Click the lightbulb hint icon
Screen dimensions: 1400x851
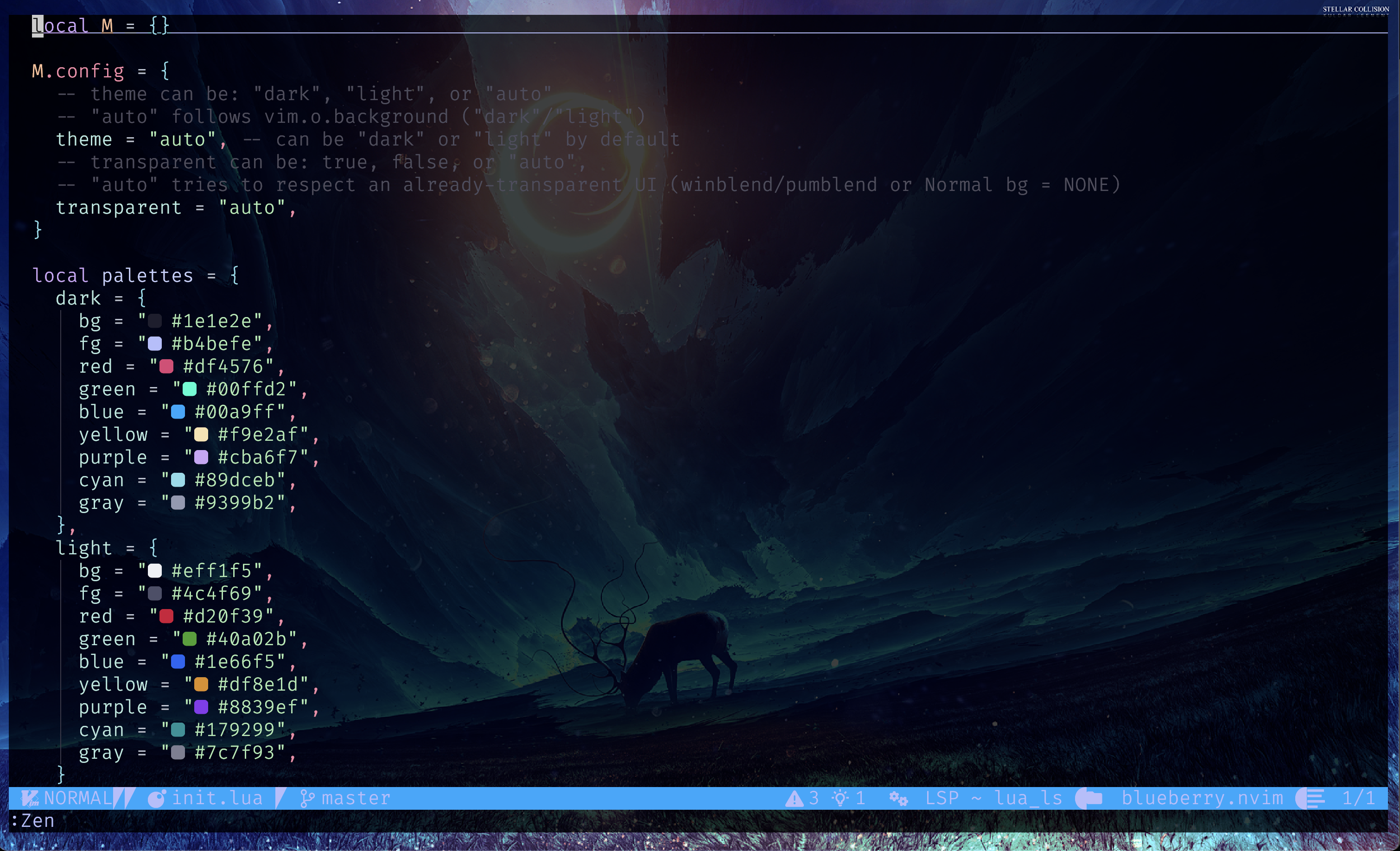[840, 798]
